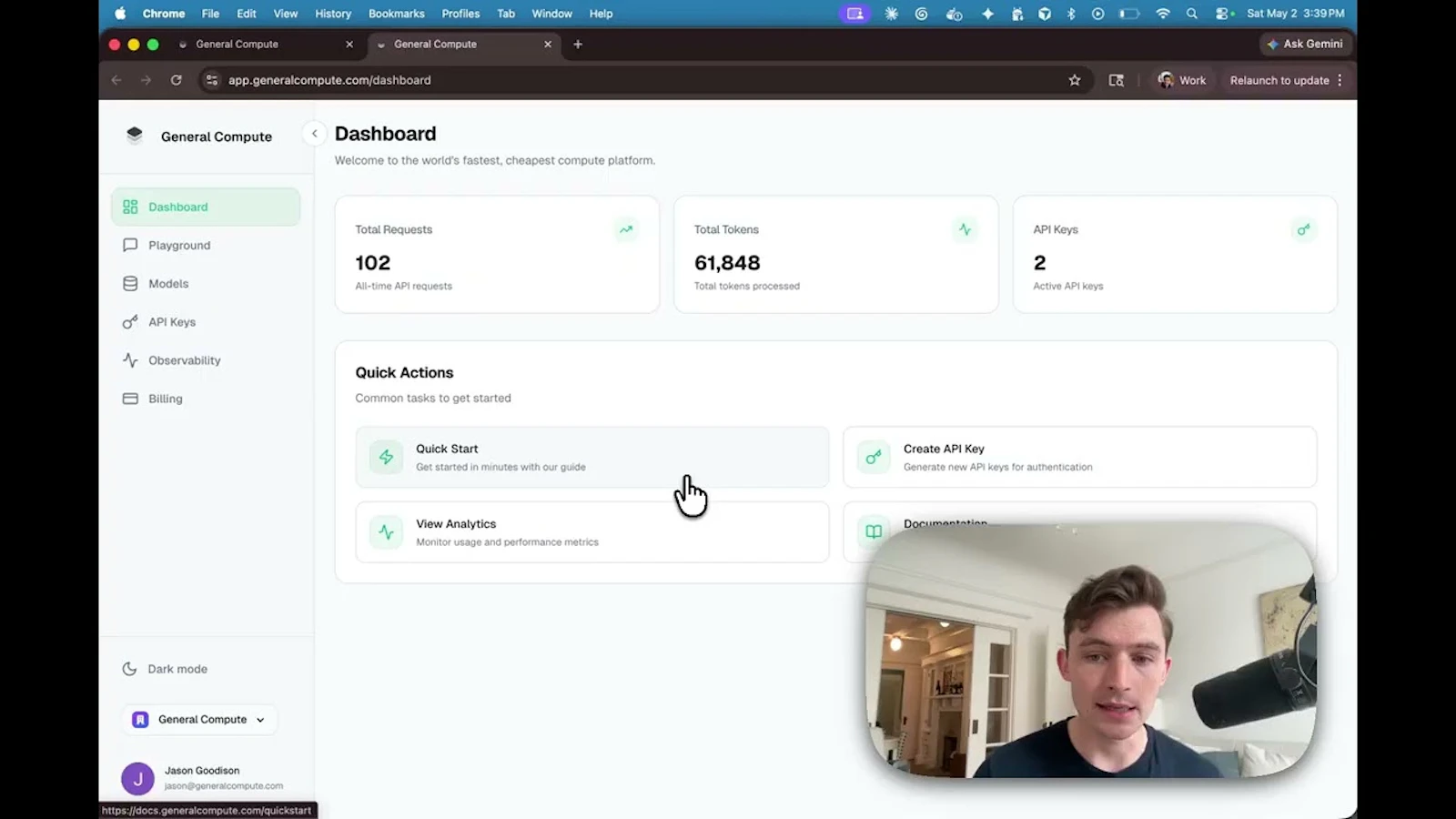Image resolution: width=1456 pixels, height=819 pixels.
Task: Click the pulse icon on Total Tokens card
Action: (x=965, y=229)
